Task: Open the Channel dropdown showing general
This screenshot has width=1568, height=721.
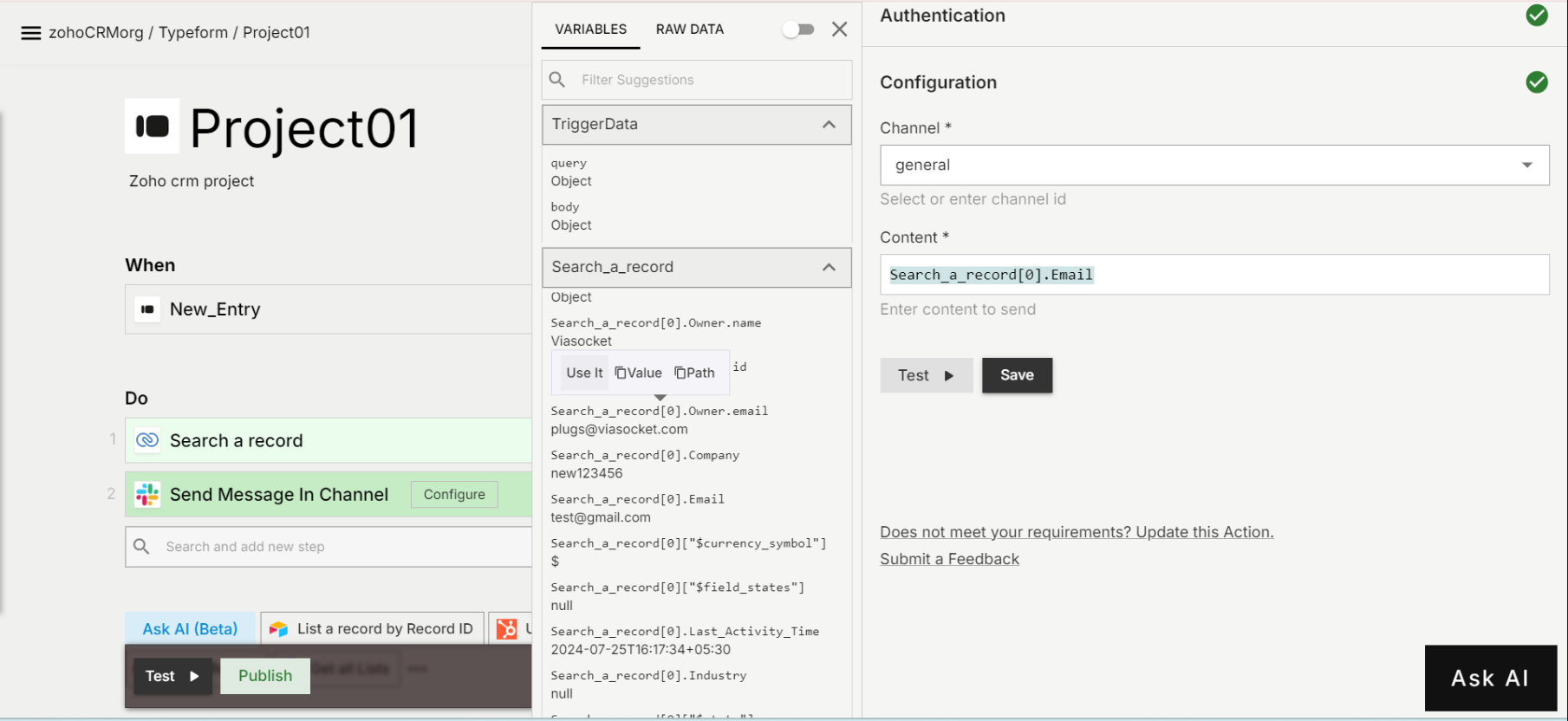Action: click(1214, 165)
